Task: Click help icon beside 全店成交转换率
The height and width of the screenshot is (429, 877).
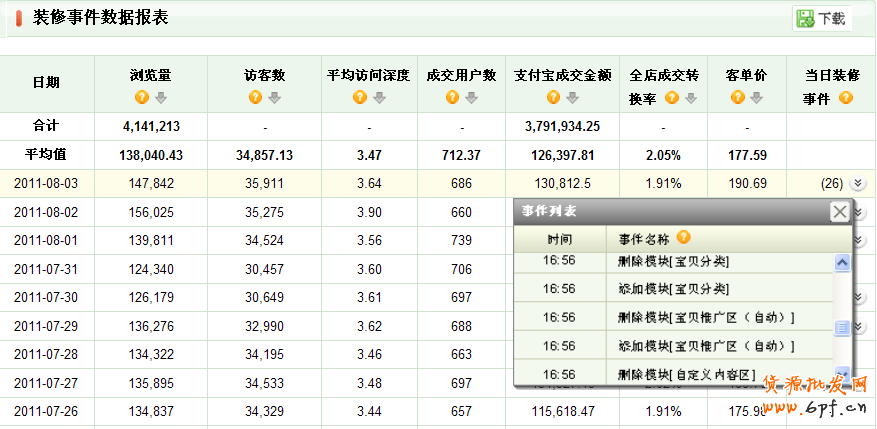Action: pyautogui.click(x=672, y=98)
